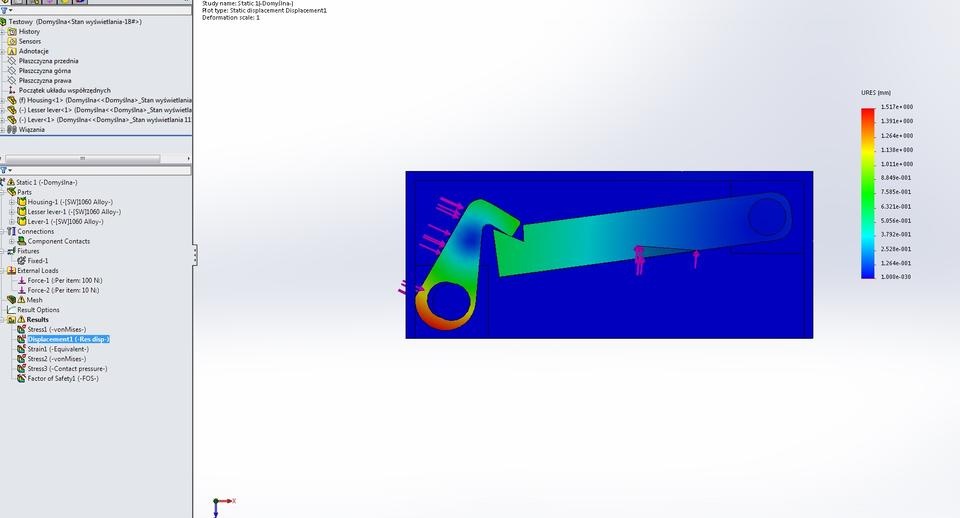
Task: Select the Testowy assembly root node
Action: (x=75, y=21)
